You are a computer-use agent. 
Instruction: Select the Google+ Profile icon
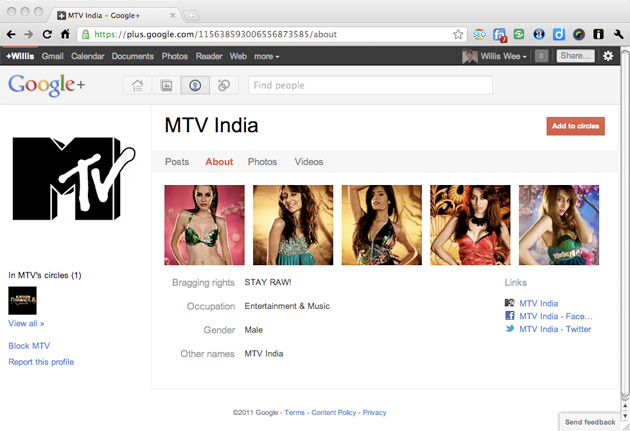(x=195, y=85)
